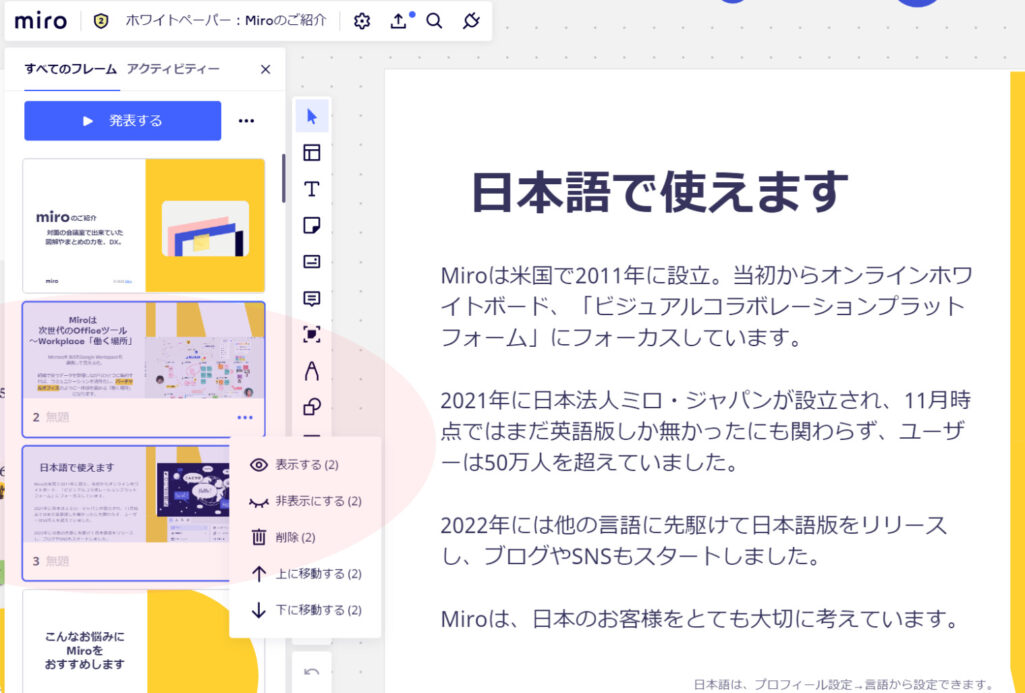Image resolution: width=1025 pixels, height=693 pixels.
Task: Click the paragraph starting 2021年に日本法人
Action: (705, 431)
